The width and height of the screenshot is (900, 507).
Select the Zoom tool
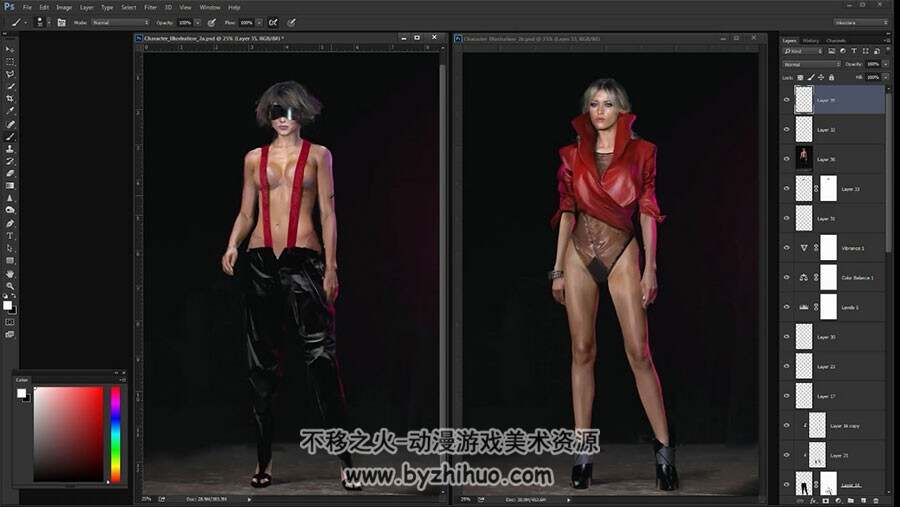(10, 285)
